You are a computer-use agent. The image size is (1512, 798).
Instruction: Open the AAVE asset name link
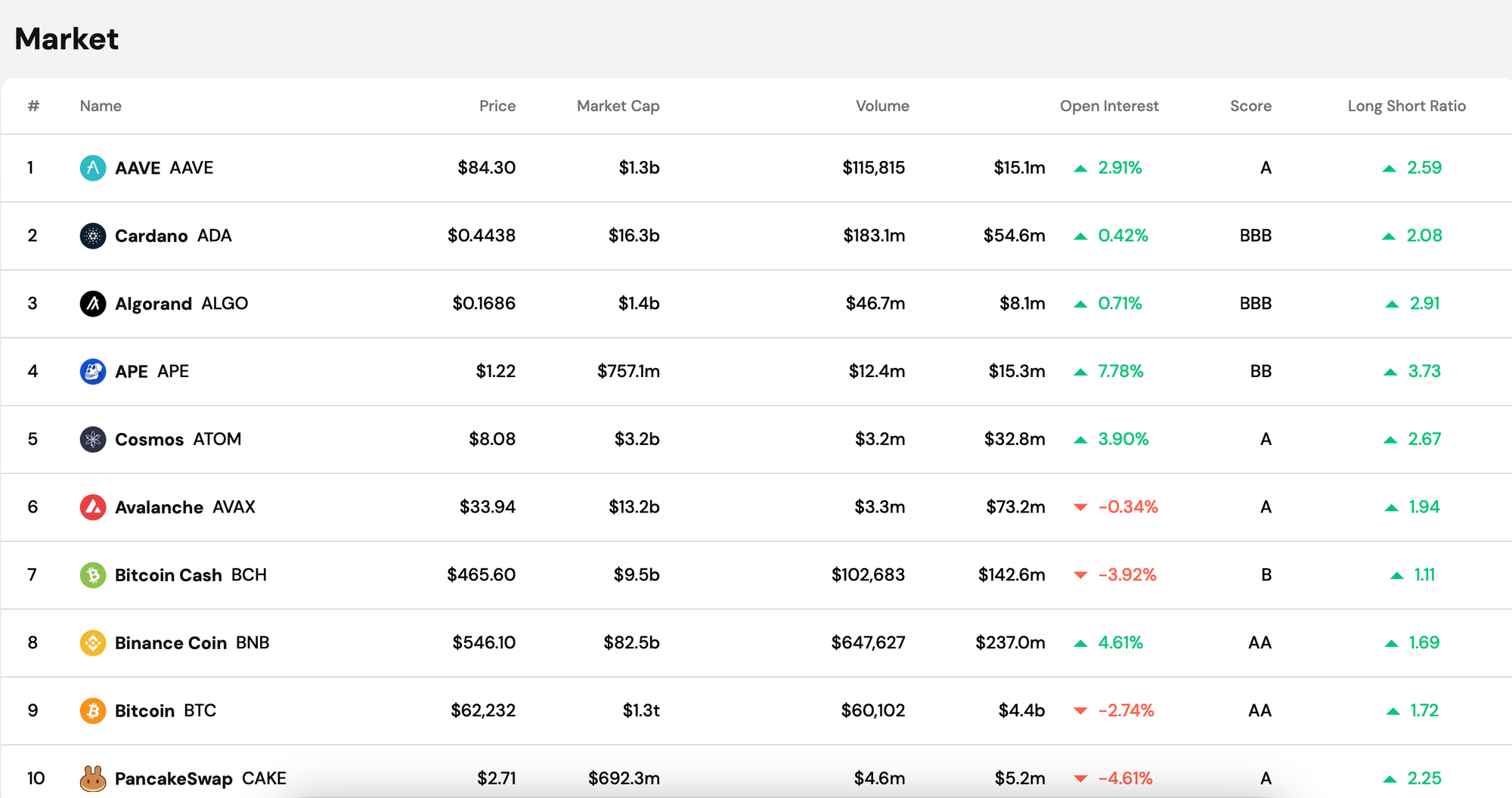pyautogui.click(x=138, y=168)
